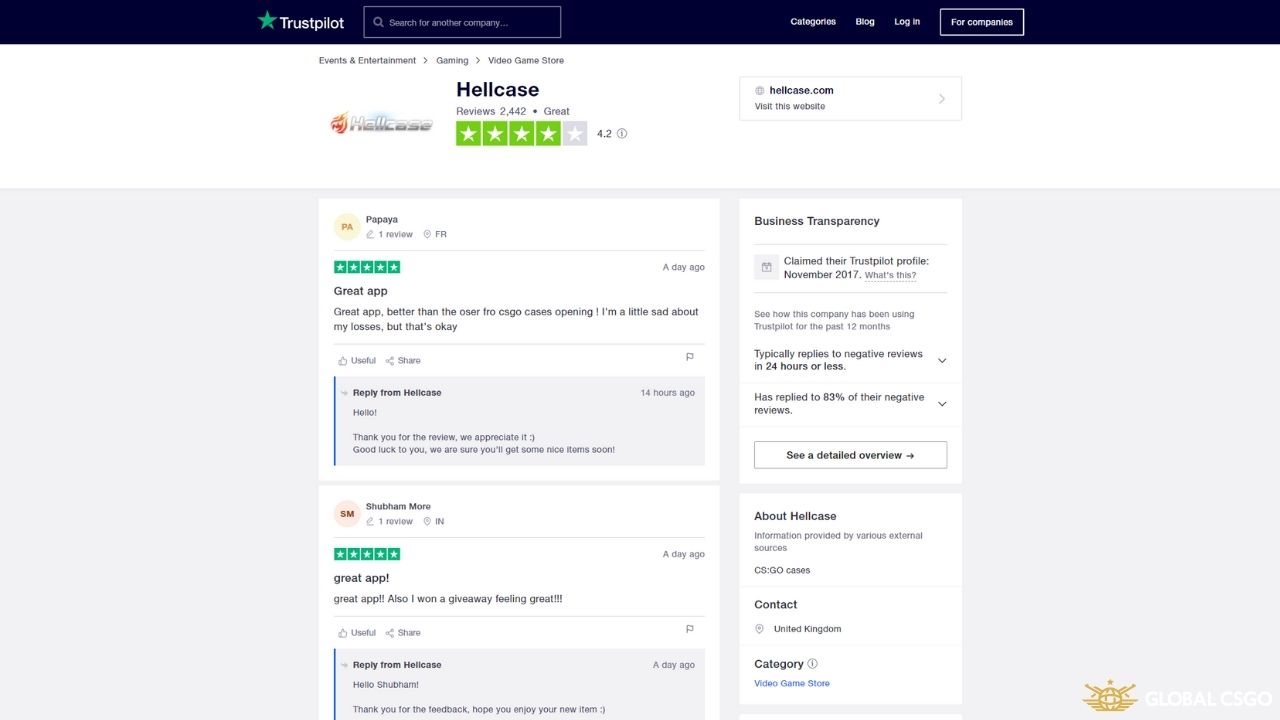
Task: Open the Great app review title
Action: (361, 291)
